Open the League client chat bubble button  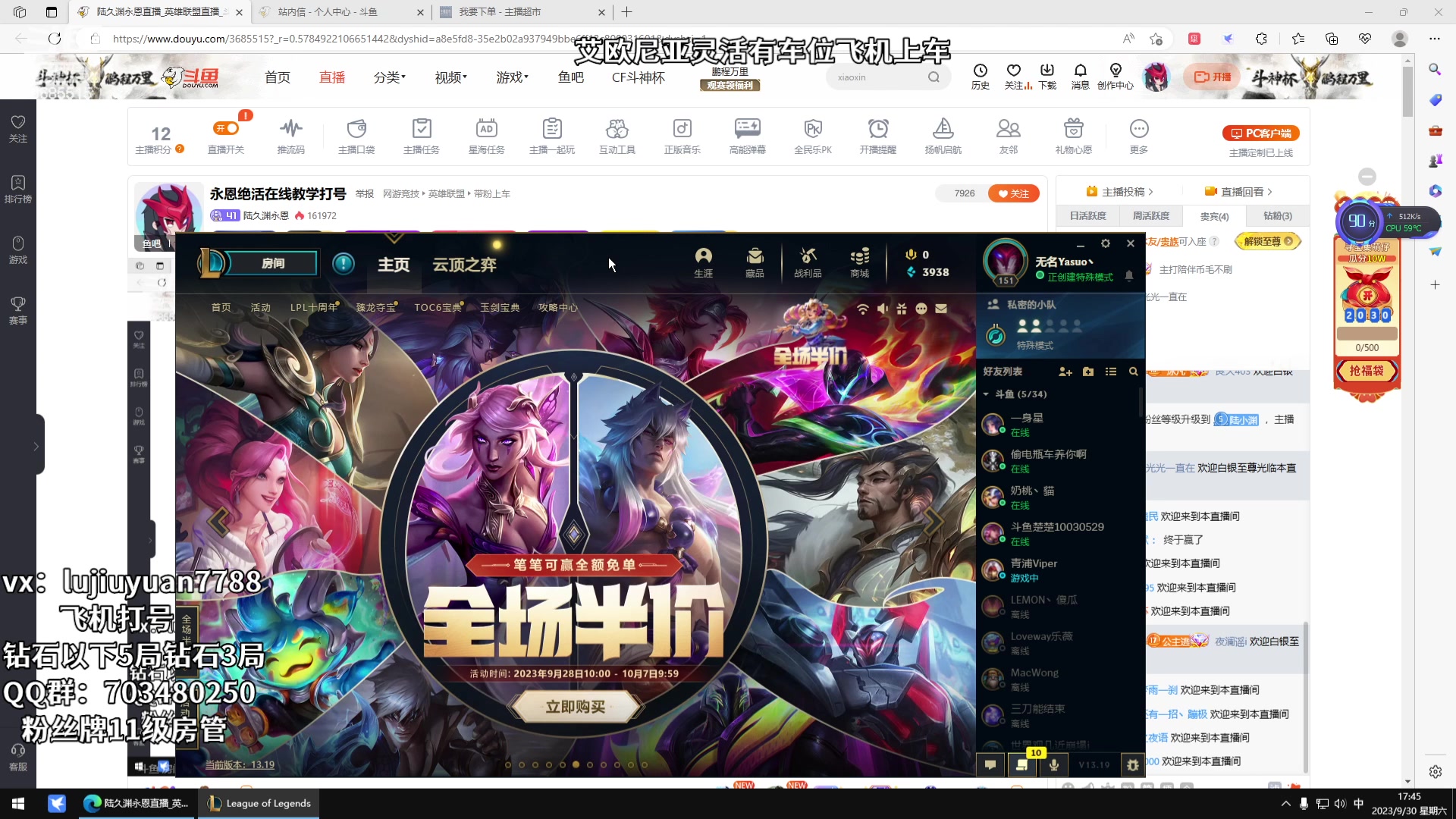point(990,764)
